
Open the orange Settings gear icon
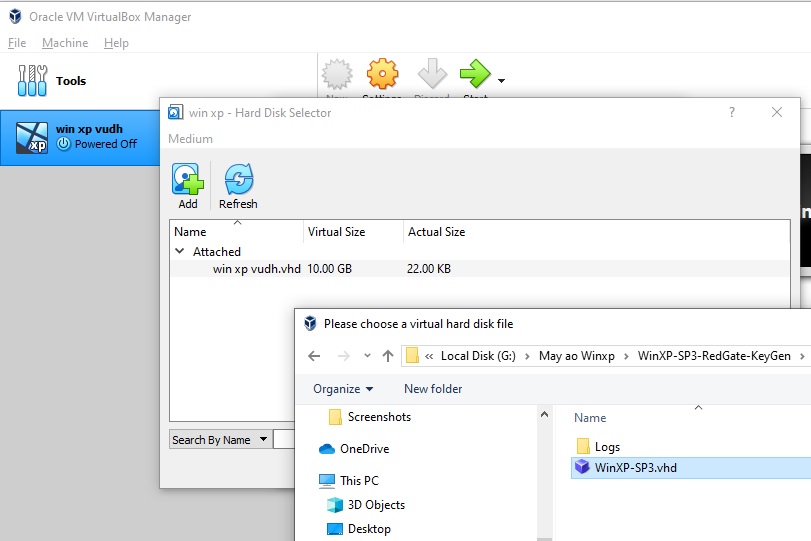point(382,74)
